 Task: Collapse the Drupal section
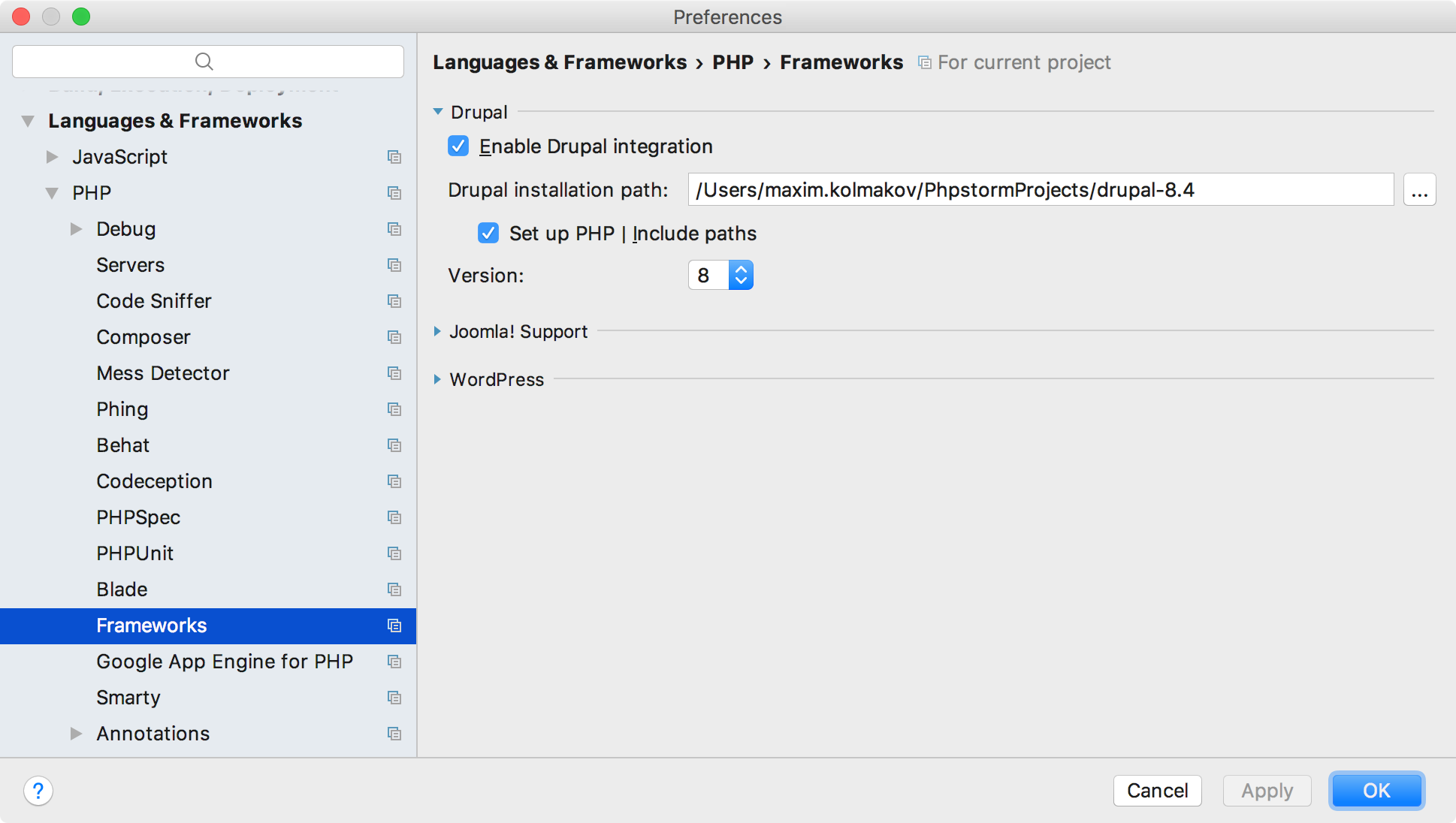tap(438, 112)
